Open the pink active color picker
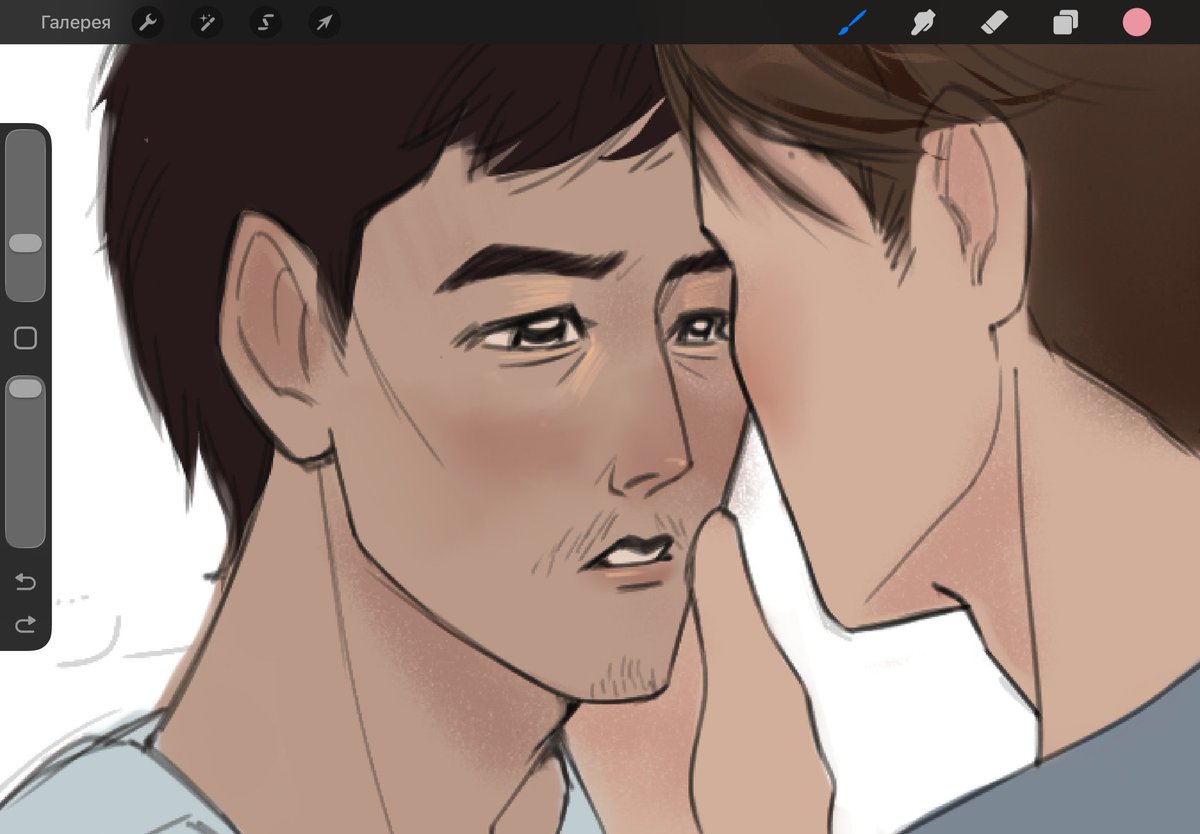This screenshot has height=834, width=1200. (1136, 22)
